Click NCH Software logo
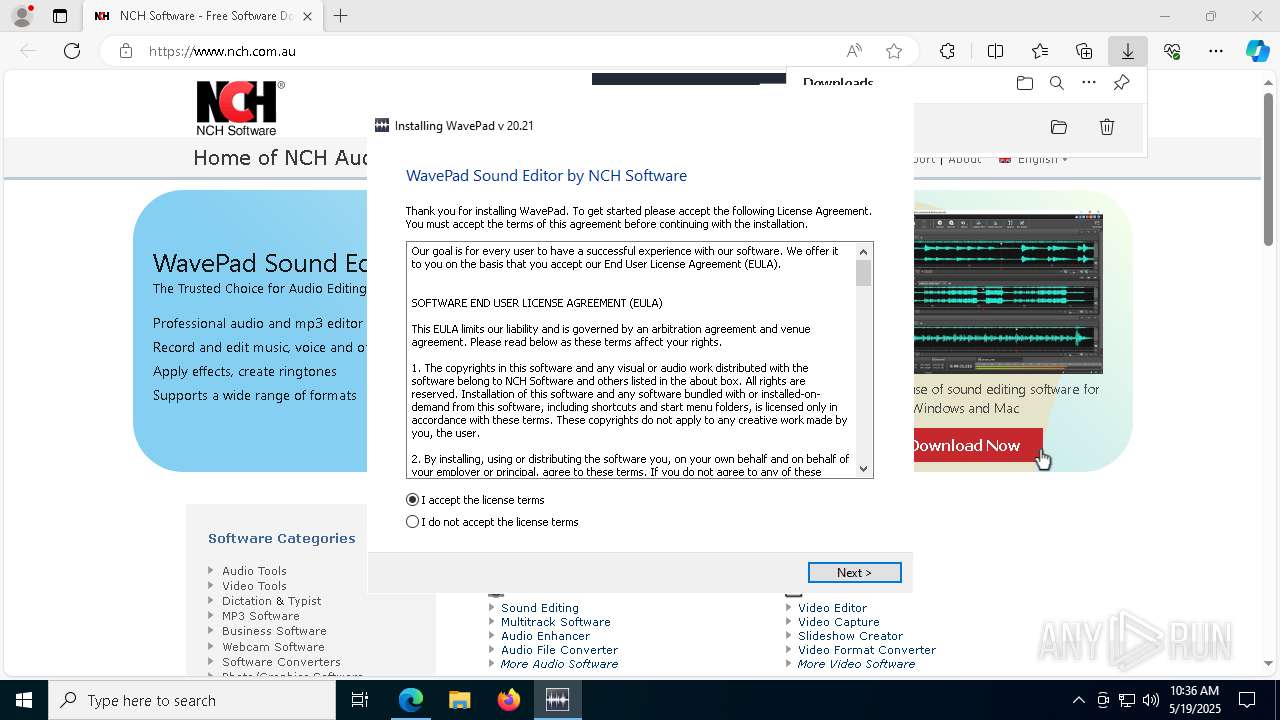 tap(240, 108)
